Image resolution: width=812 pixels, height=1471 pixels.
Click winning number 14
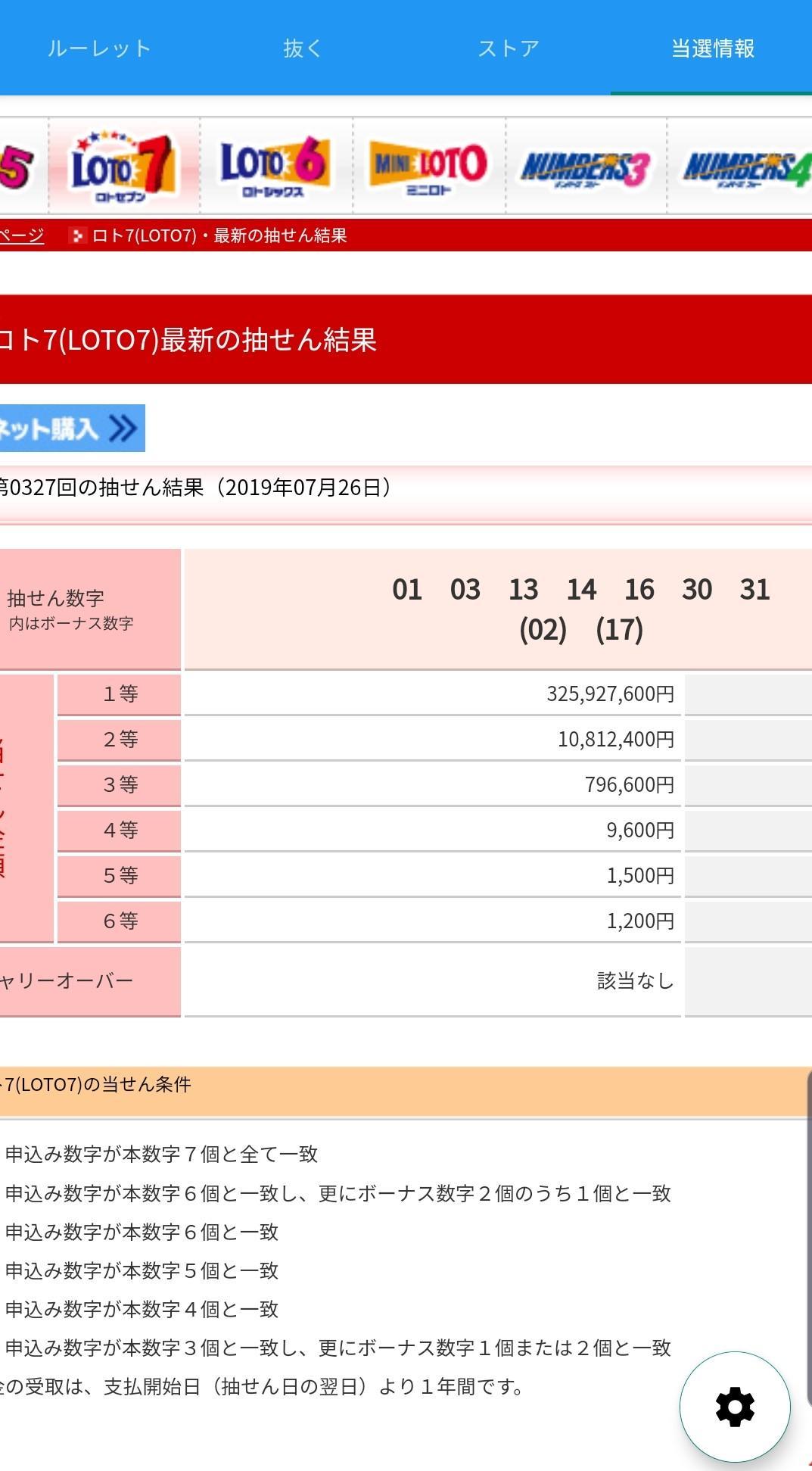click(581, 589)
